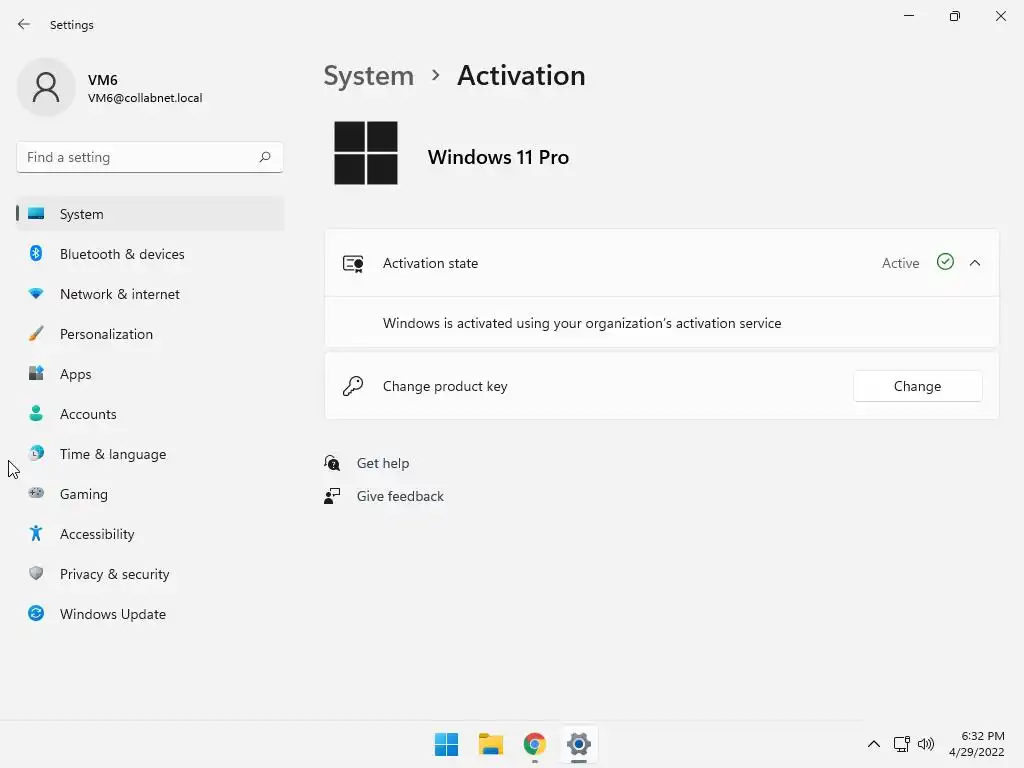The width and height of the screenshot is (1024, 768).
Task: Click the Bluetooth icon in sidebar
Action: click(x=36, y=253)
